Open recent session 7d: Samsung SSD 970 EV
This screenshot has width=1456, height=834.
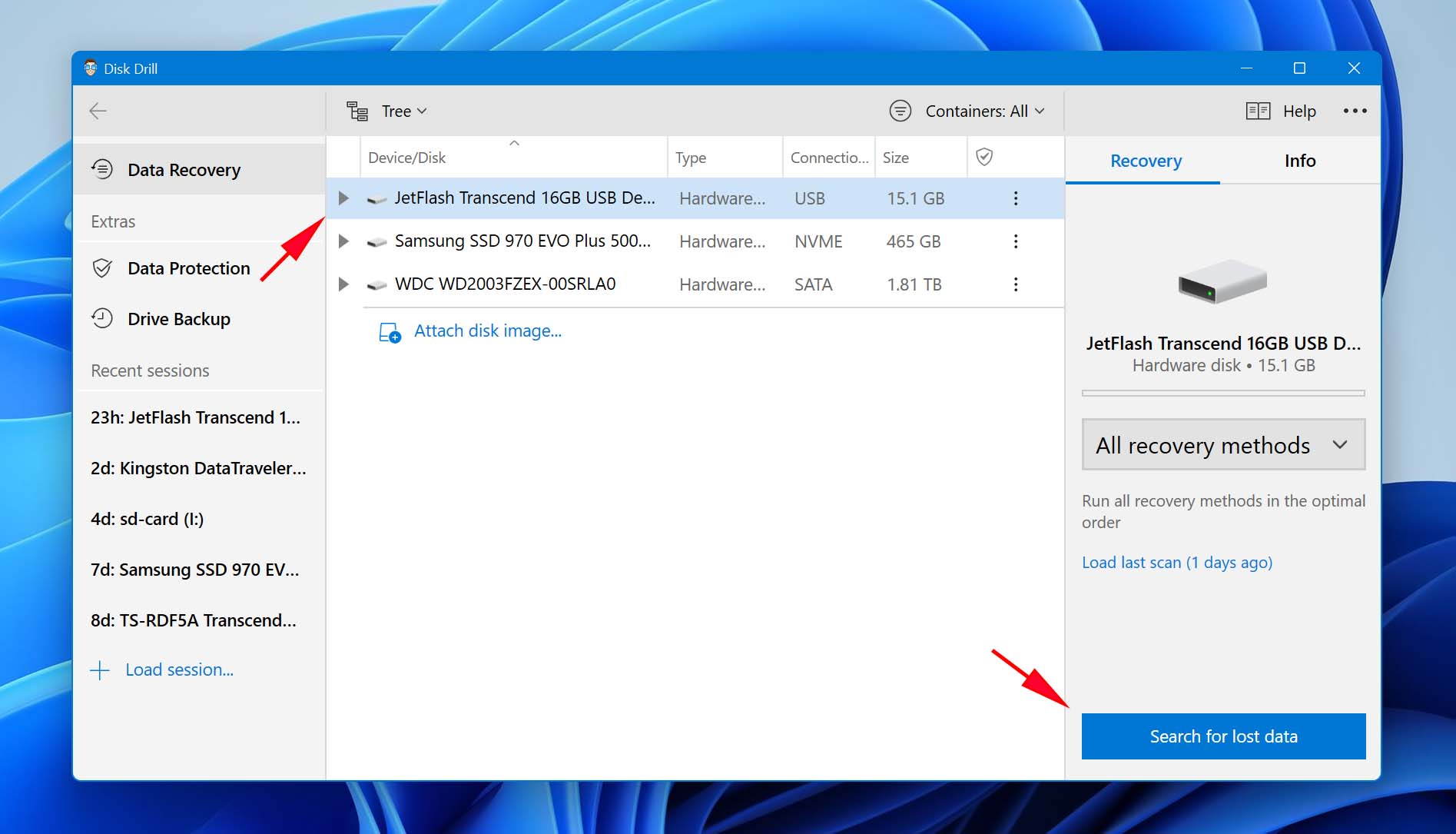pos(194,570)
